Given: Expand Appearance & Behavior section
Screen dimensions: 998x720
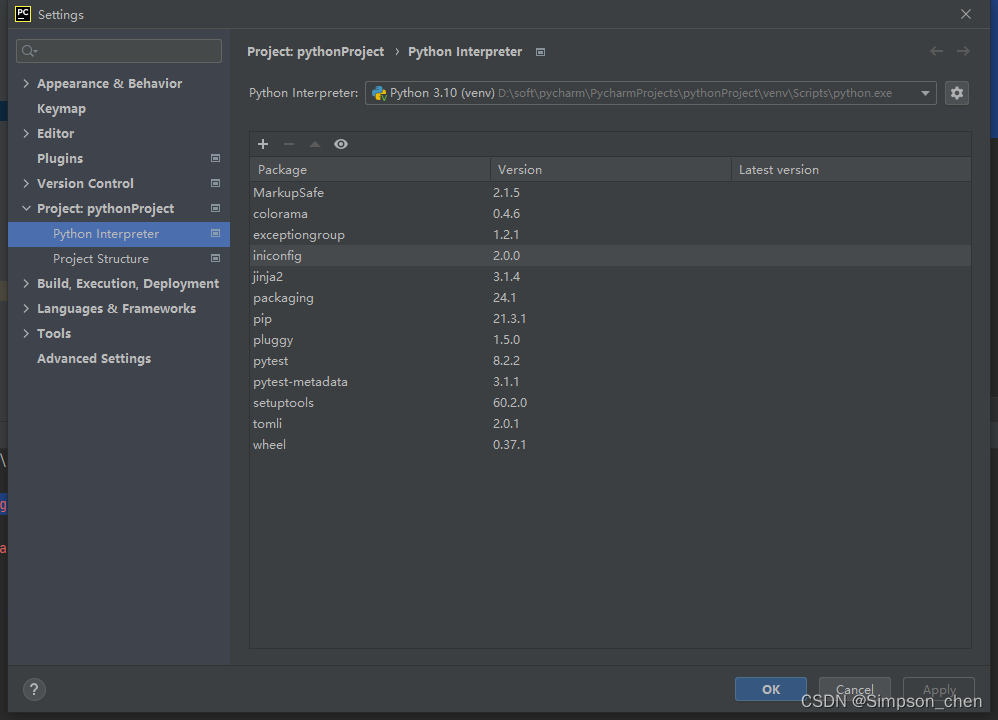Looking at the screenshot, I should [x=26, y=83].
